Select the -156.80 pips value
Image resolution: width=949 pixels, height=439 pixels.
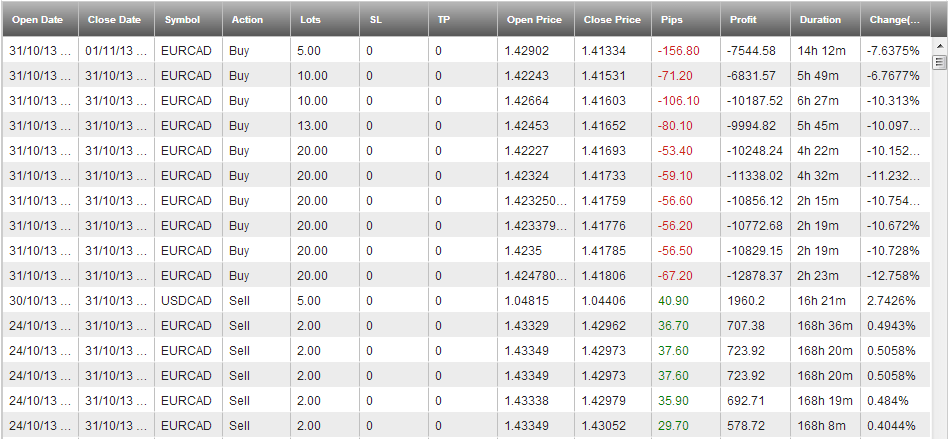click(x=678, y=51)
